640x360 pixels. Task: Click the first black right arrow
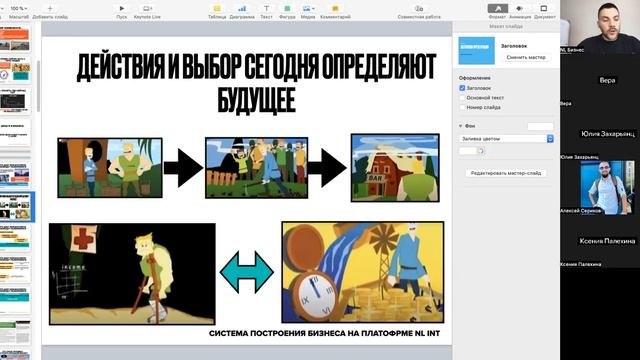(183, 168)
